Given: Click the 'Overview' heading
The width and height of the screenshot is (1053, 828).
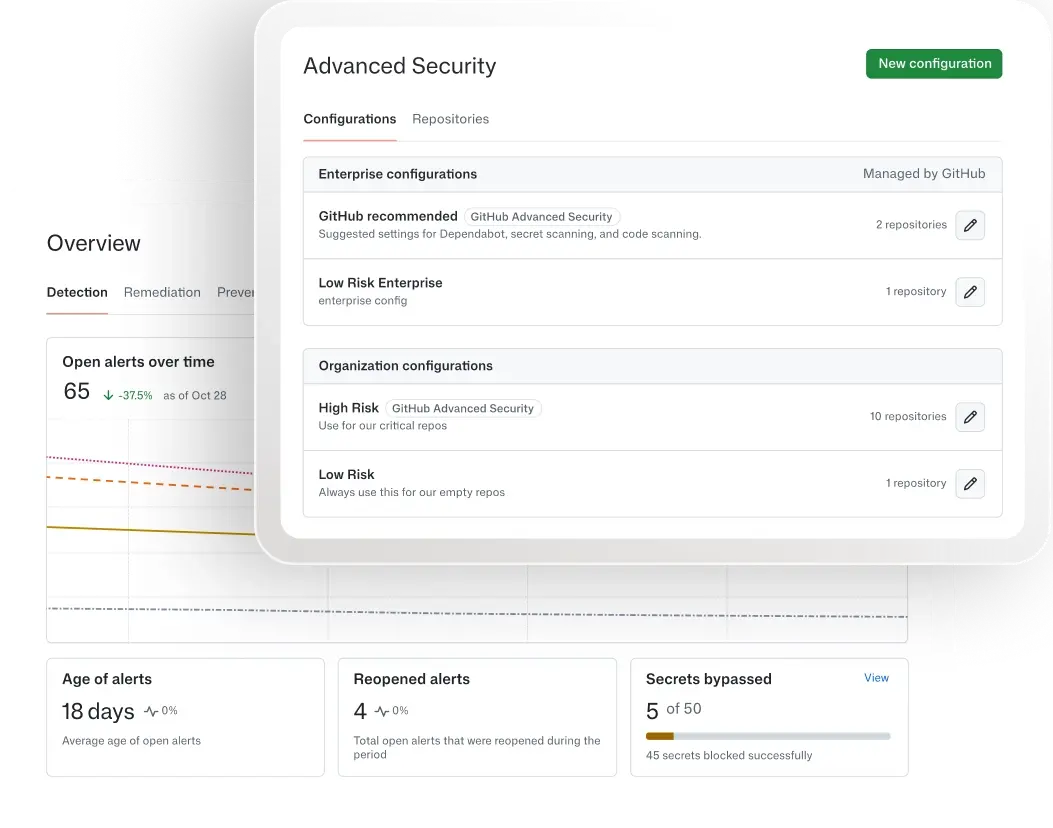Looking at the screenshot, I should pos(93,243).
